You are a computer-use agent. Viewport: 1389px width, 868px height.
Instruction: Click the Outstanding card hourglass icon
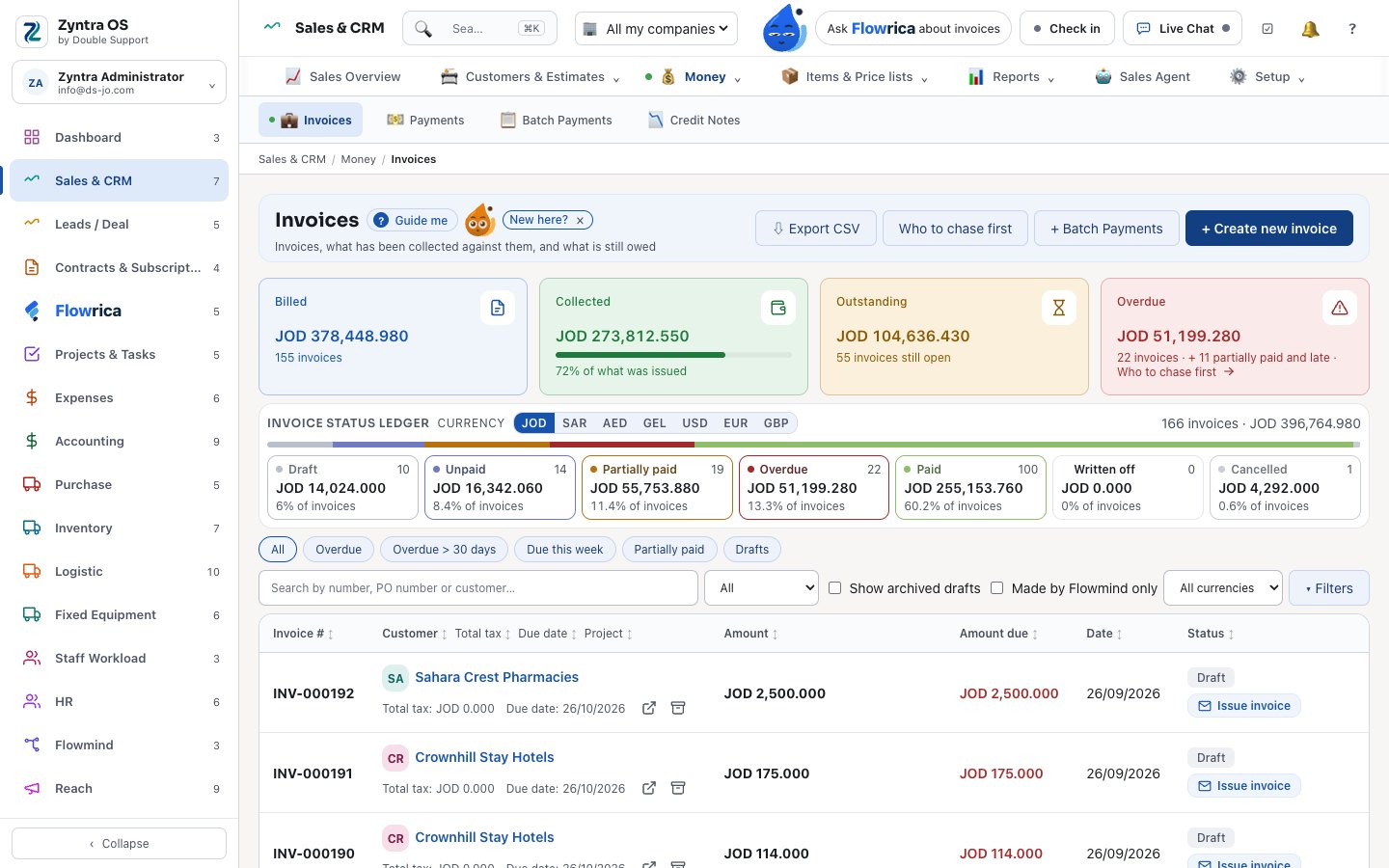(1059, 308)
